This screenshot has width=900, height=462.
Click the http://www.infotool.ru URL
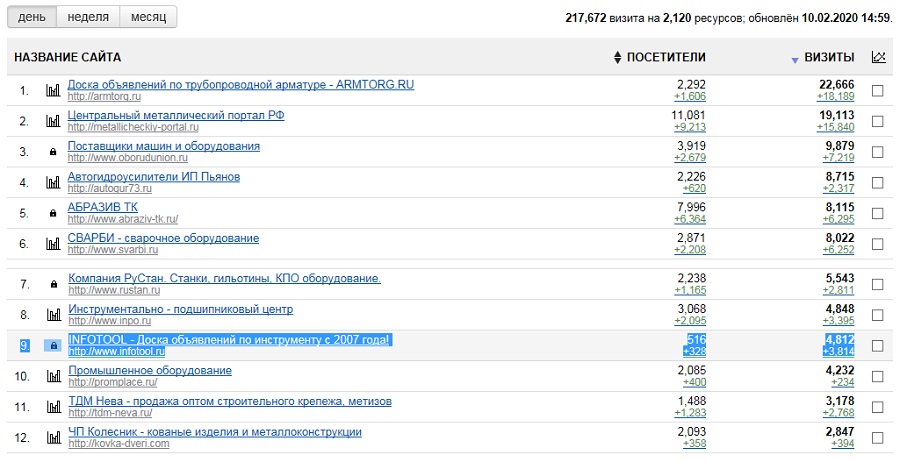(x=117, y=351)
